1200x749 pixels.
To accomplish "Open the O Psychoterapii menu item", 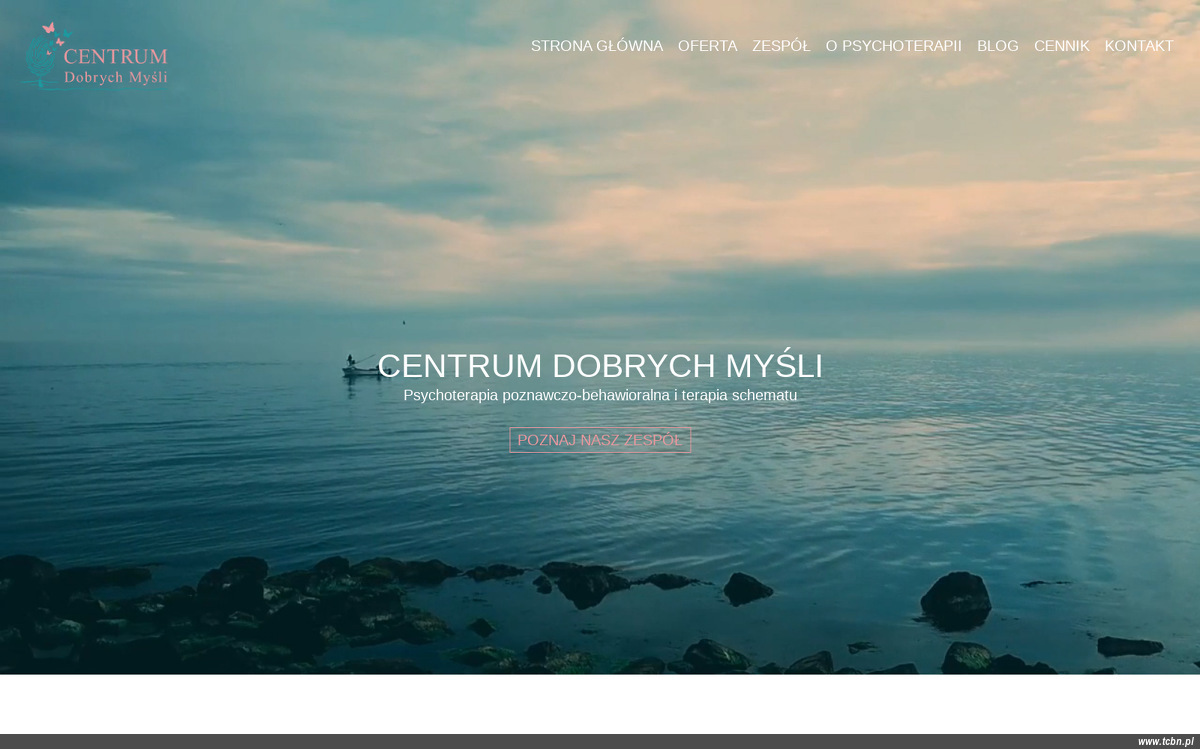I will [x=893, y=46].
